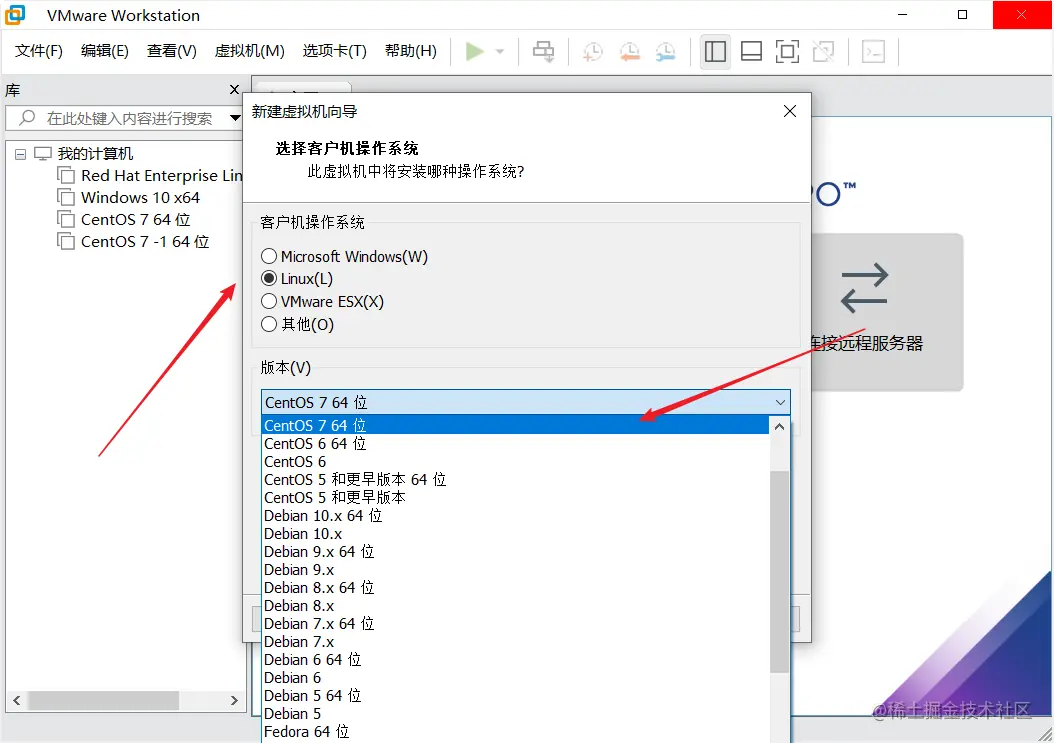Select CentOS 7 64 位 in library tree
1054x743 pixels.
[124, 220]
